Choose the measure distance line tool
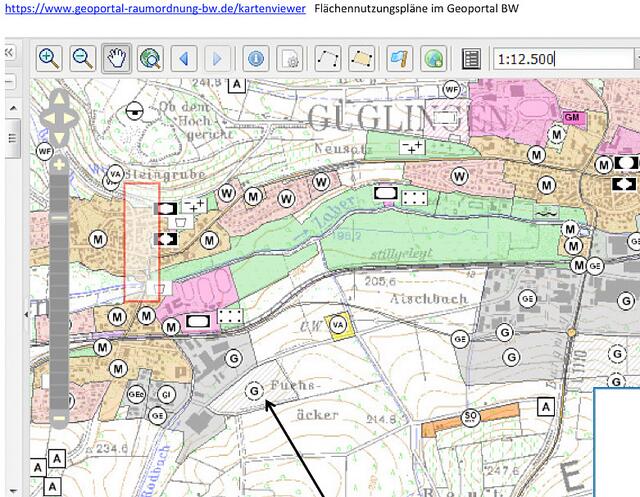The height and width of the screenshot is (497, 640). [x=327, y=58]
